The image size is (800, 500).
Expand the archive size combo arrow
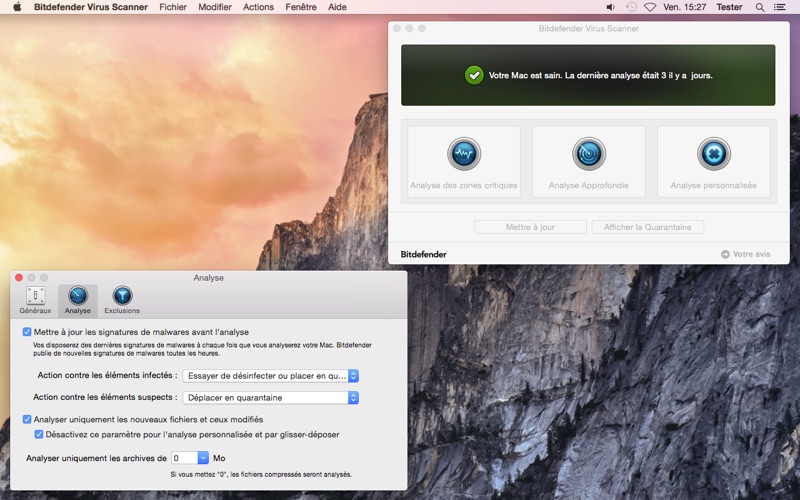[203, 458]
